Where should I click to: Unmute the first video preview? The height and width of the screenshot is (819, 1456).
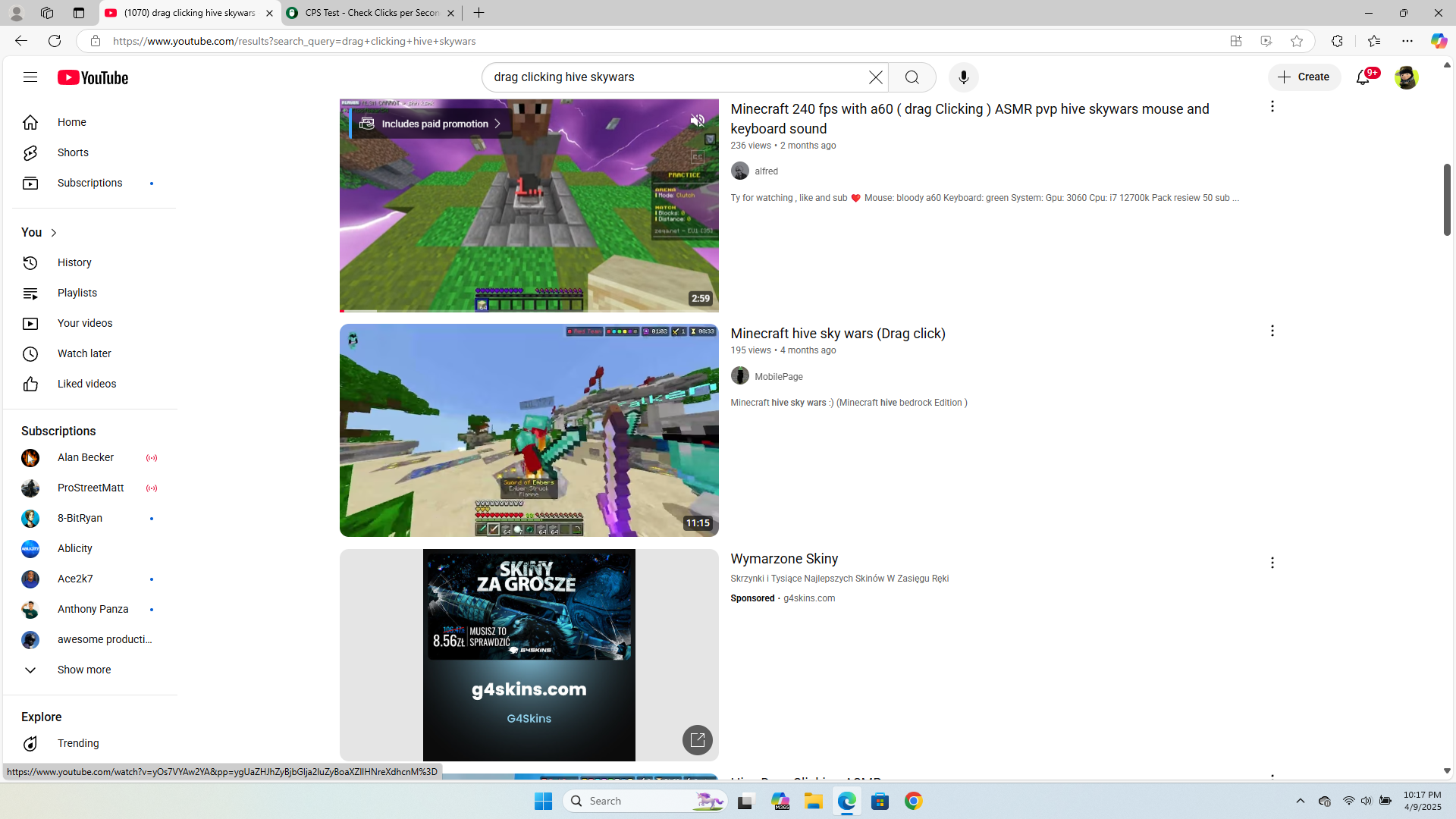click(698, 121)
